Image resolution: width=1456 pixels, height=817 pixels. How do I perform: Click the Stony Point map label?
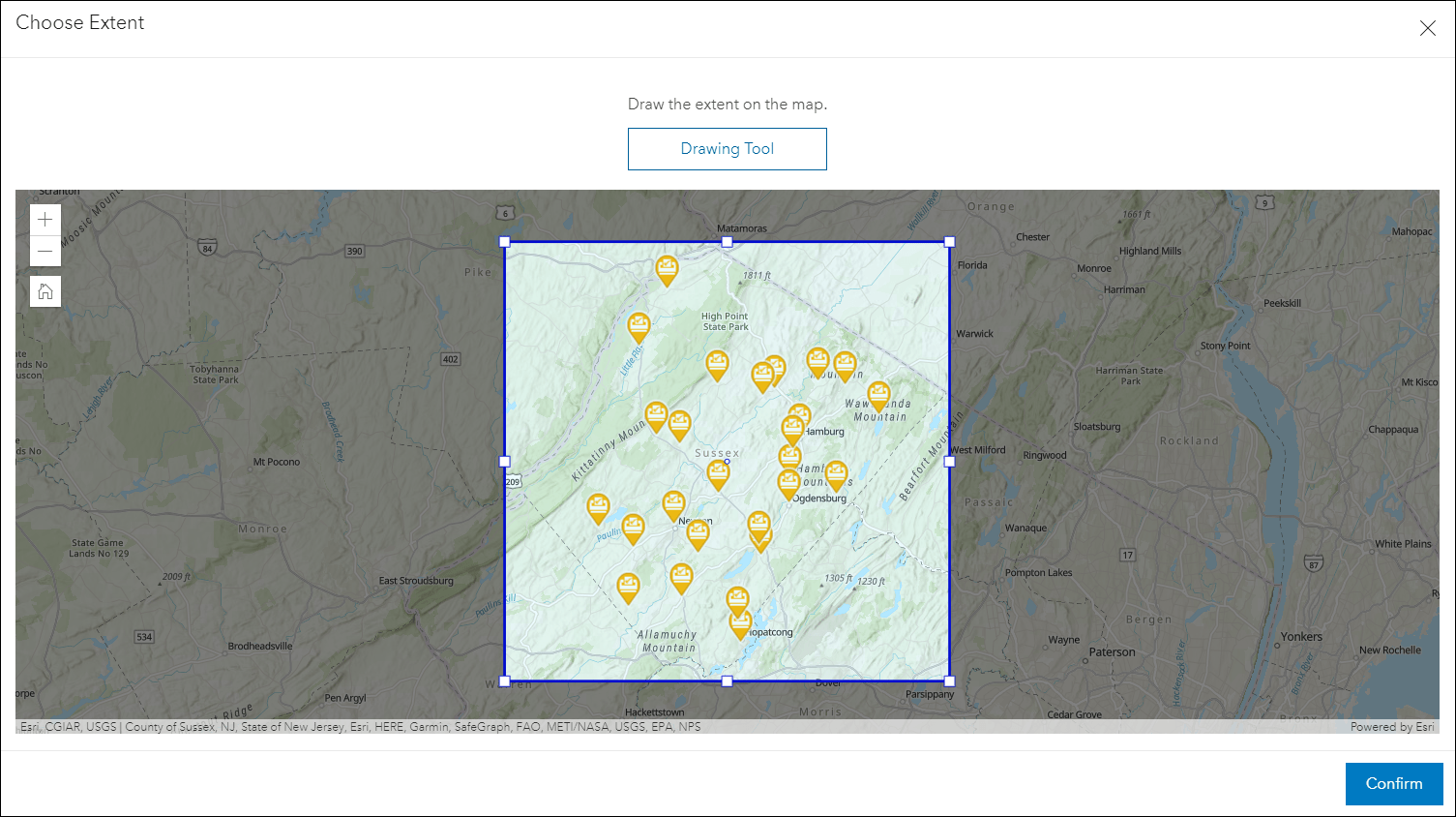tap(1226, 346)
